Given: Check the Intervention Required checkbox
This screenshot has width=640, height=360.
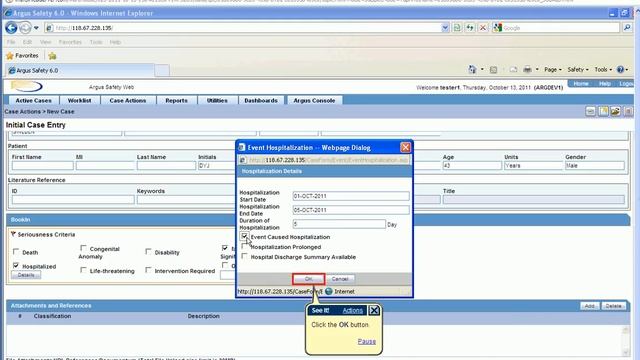Looking at the screenshot, I should coord(148,270).
